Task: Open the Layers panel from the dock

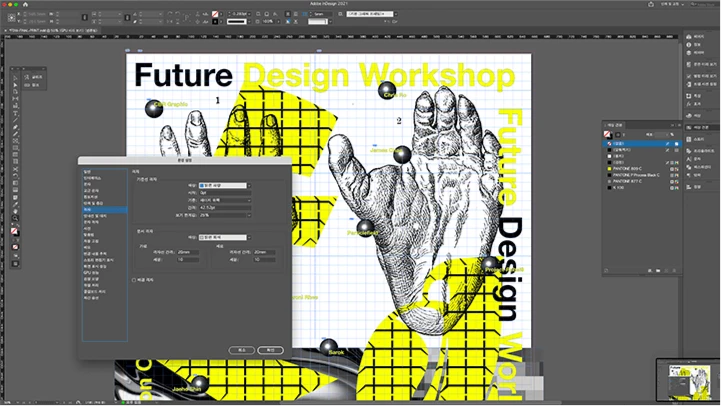Action: [696, 52]
